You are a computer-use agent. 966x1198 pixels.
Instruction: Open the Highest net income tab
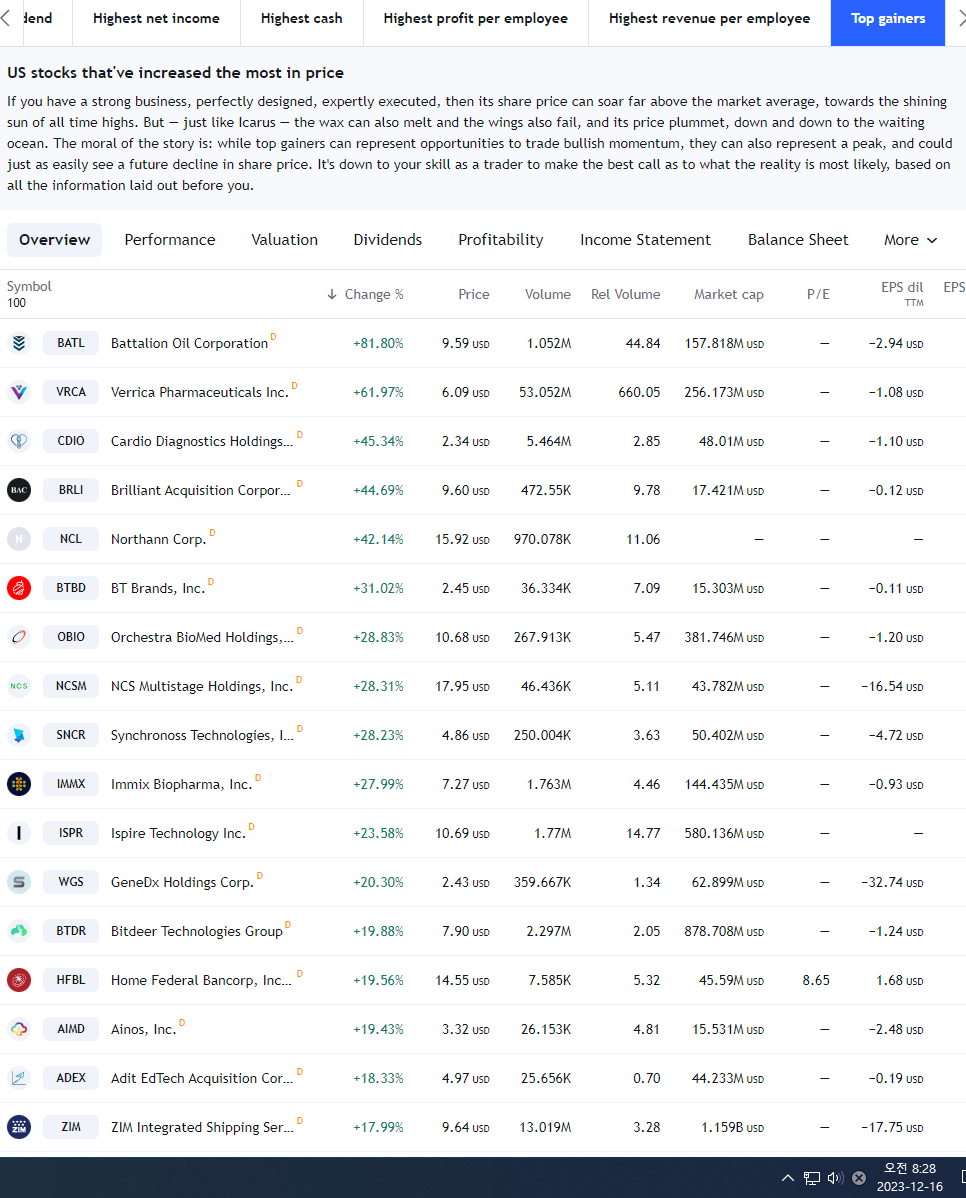click(x=156, y=18)
